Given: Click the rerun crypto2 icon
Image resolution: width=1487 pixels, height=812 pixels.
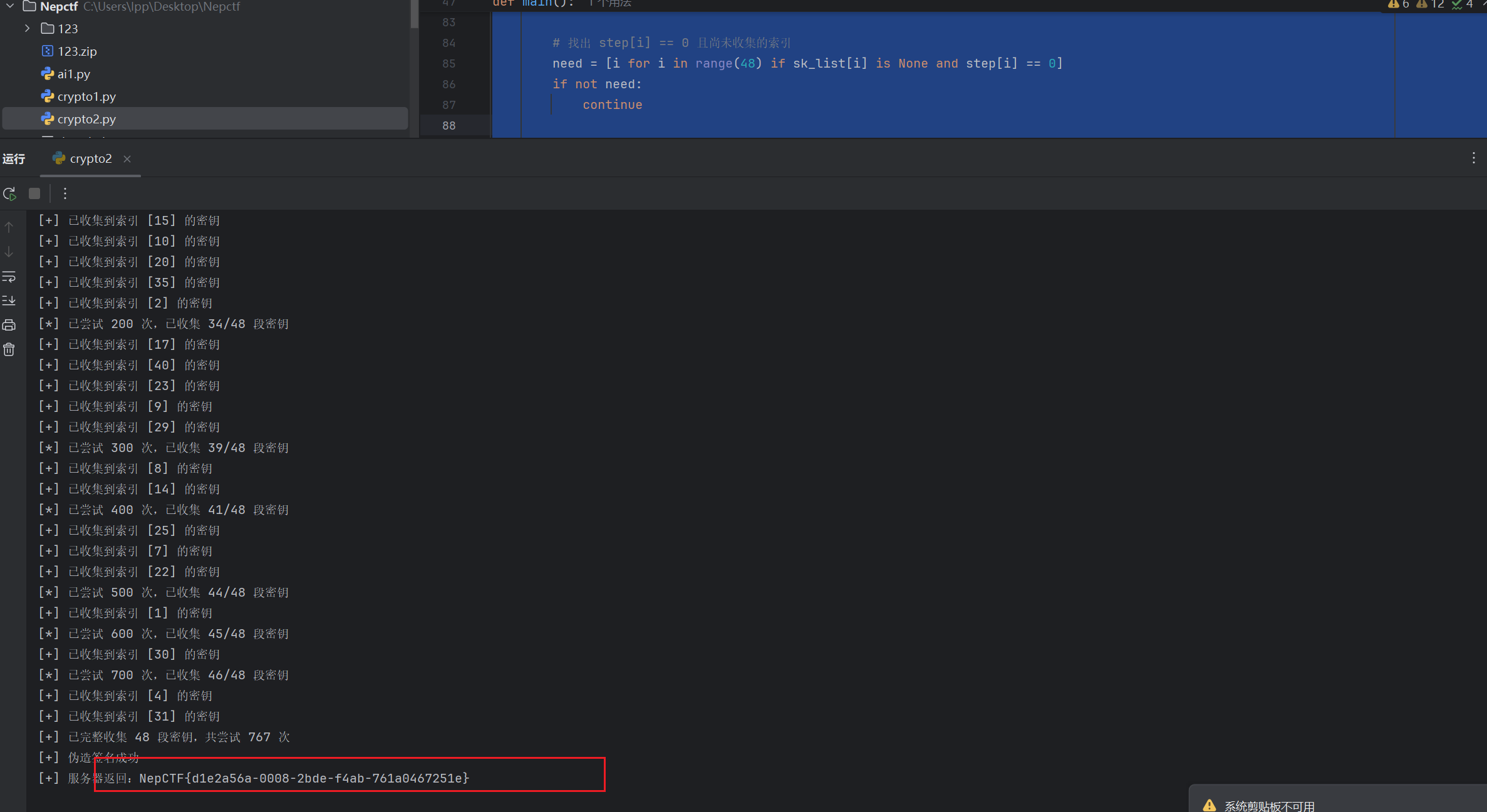Looking at the screenshot, I should (x=10, y=193).
